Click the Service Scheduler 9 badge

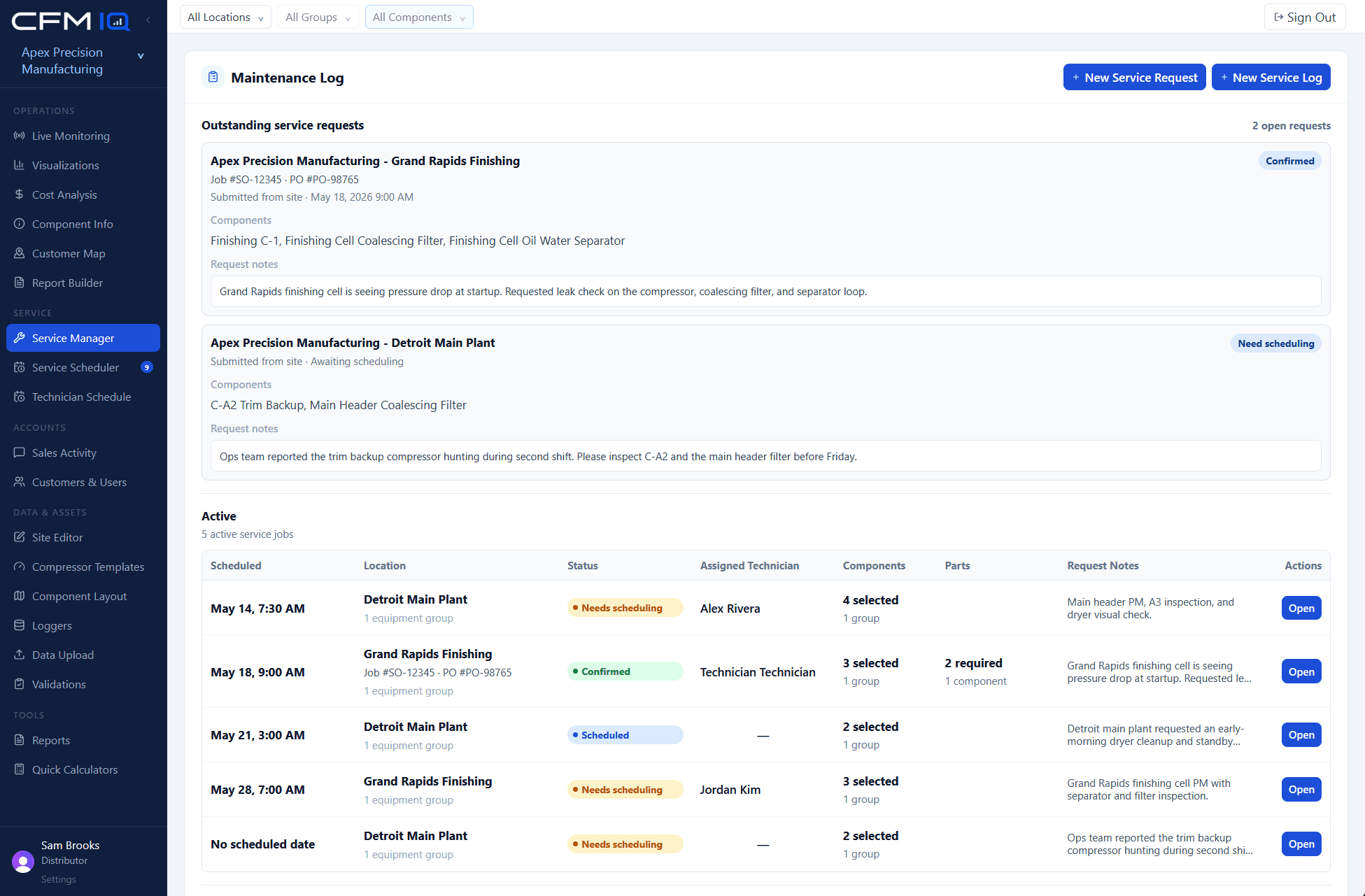tap(147, 367)
